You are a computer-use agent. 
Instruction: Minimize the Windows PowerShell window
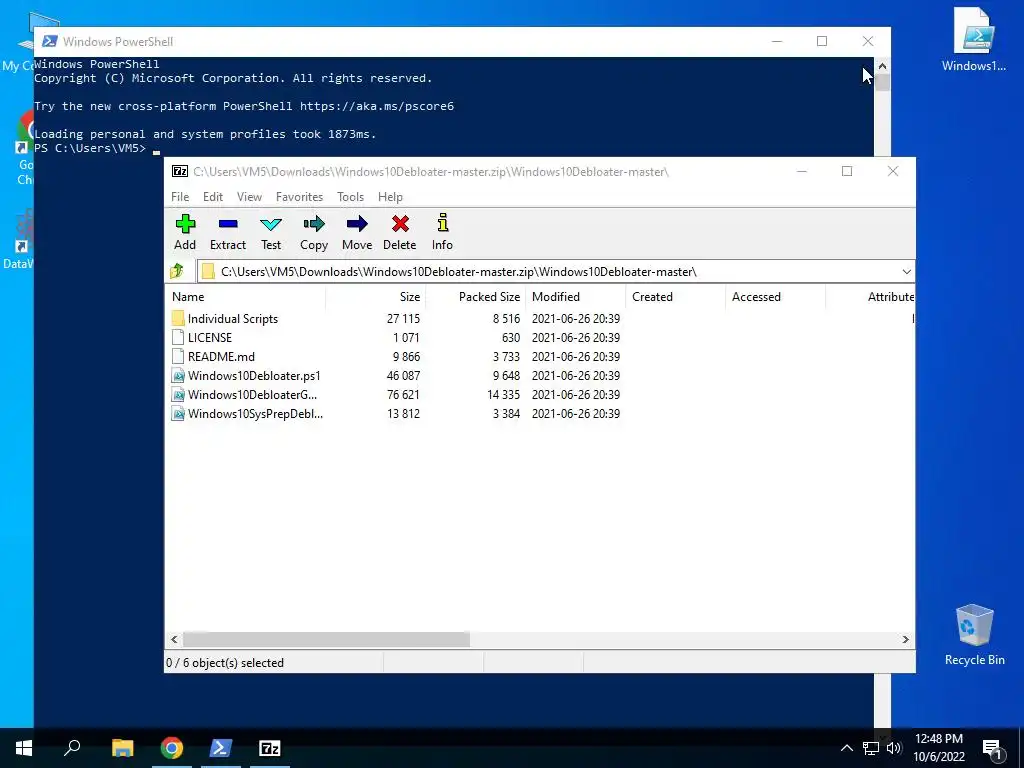click(x=776, y=41)
